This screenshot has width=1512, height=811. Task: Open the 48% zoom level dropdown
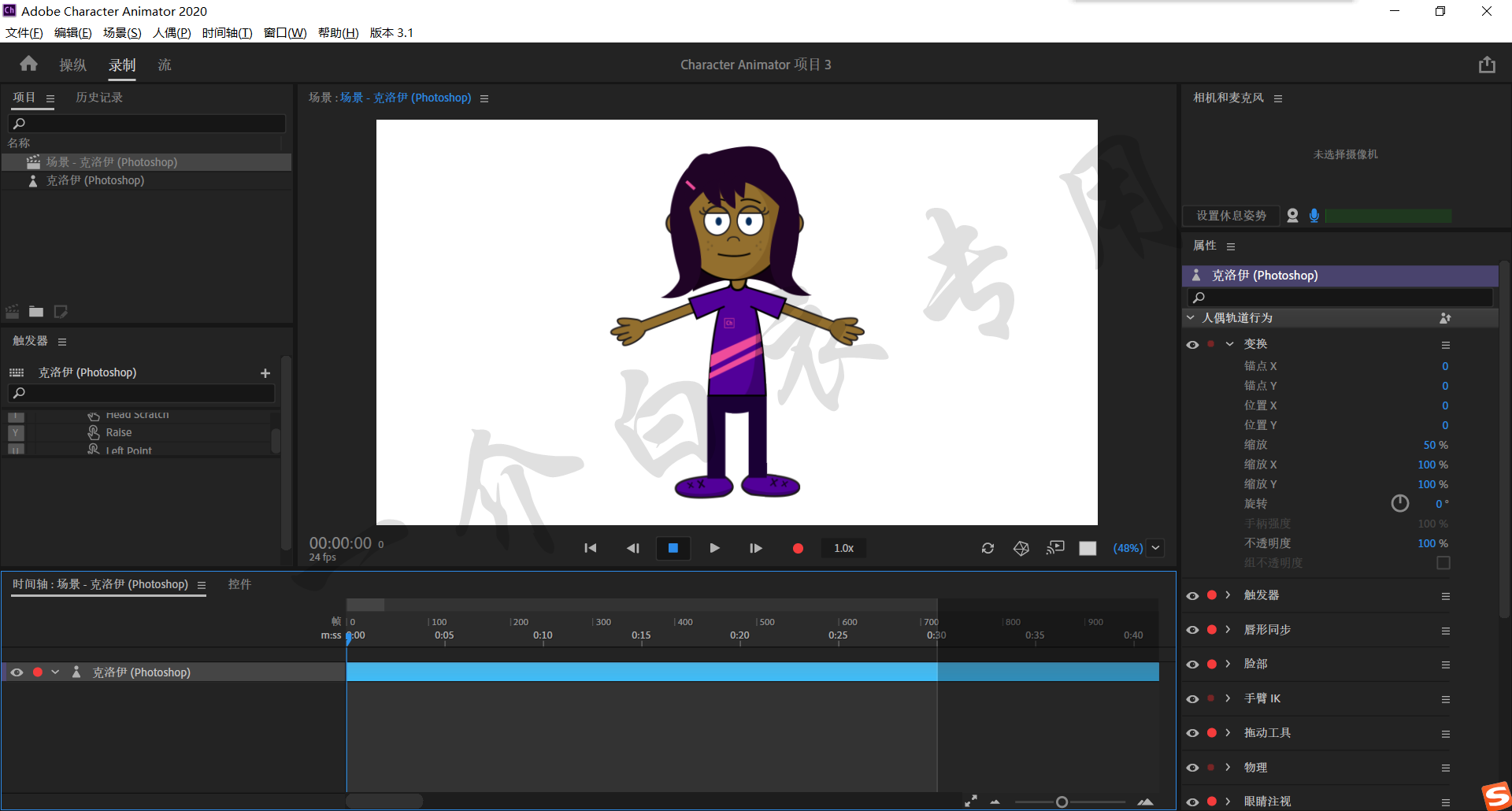point(1155,548)
